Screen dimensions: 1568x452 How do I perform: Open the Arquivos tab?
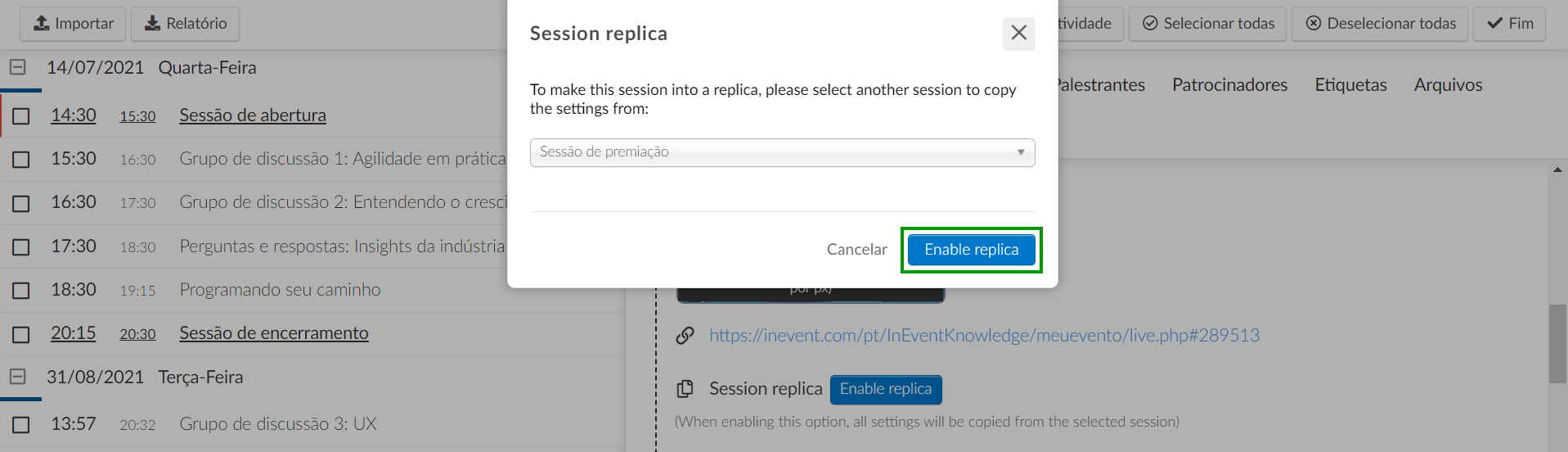(1448, 85)
